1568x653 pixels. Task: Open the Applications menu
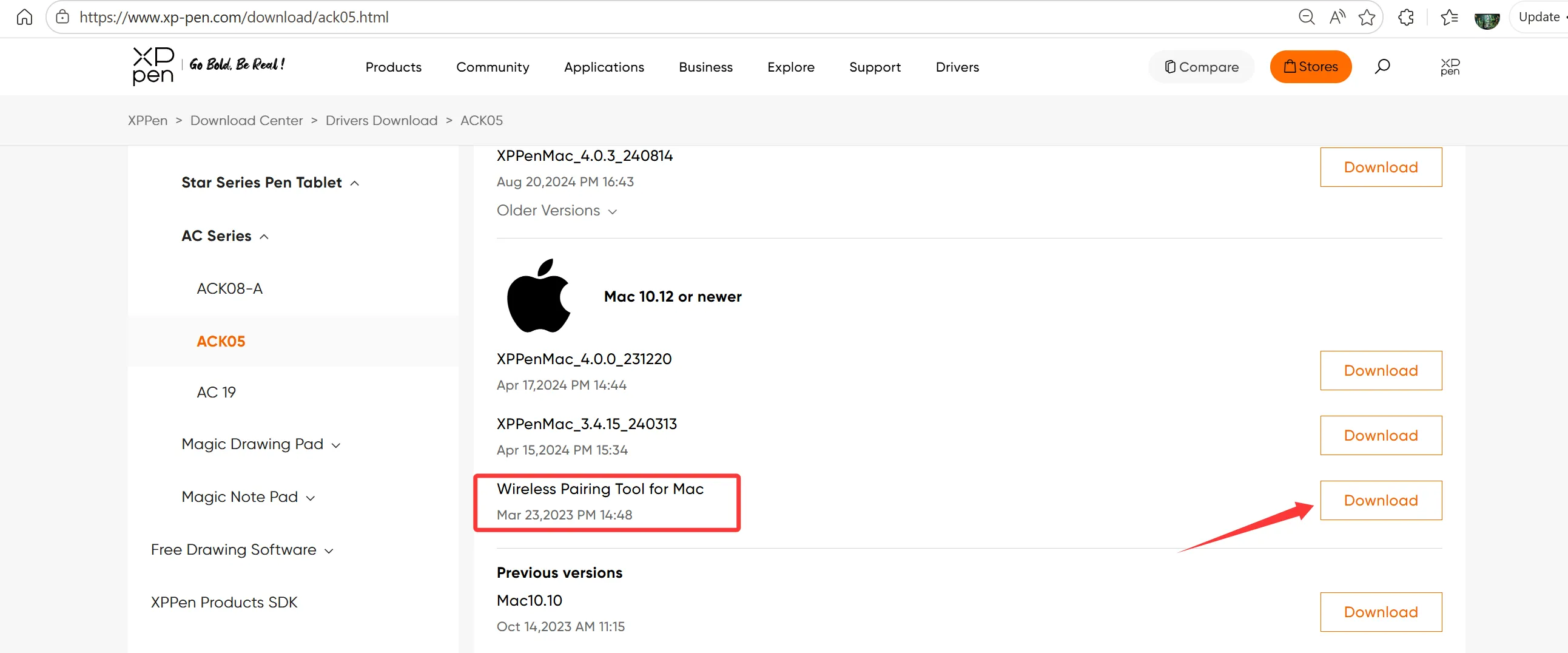click(604, 67)
